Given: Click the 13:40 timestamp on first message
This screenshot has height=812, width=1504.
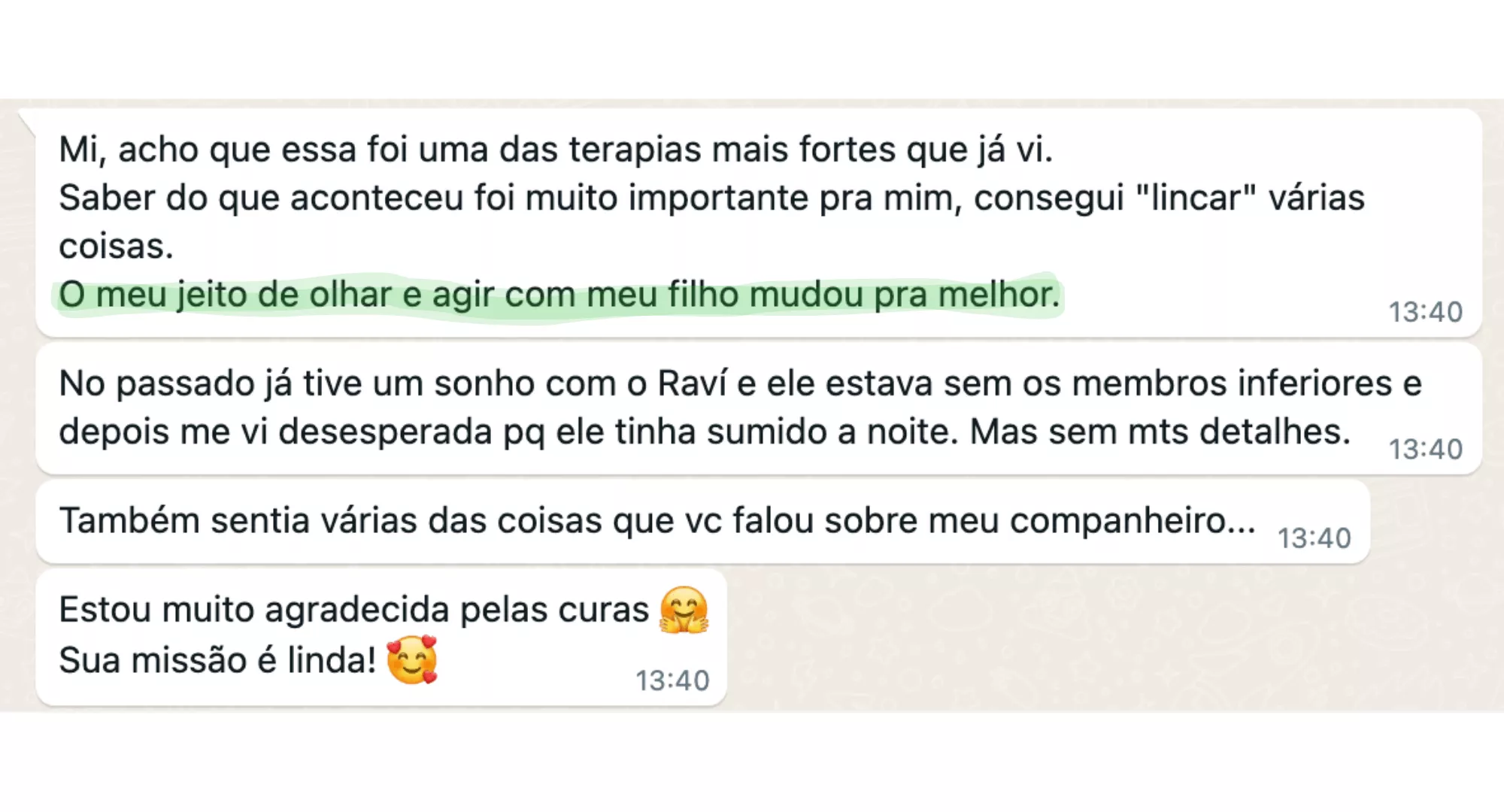Looking at the screenshot, I should (x=1425, y=312).
